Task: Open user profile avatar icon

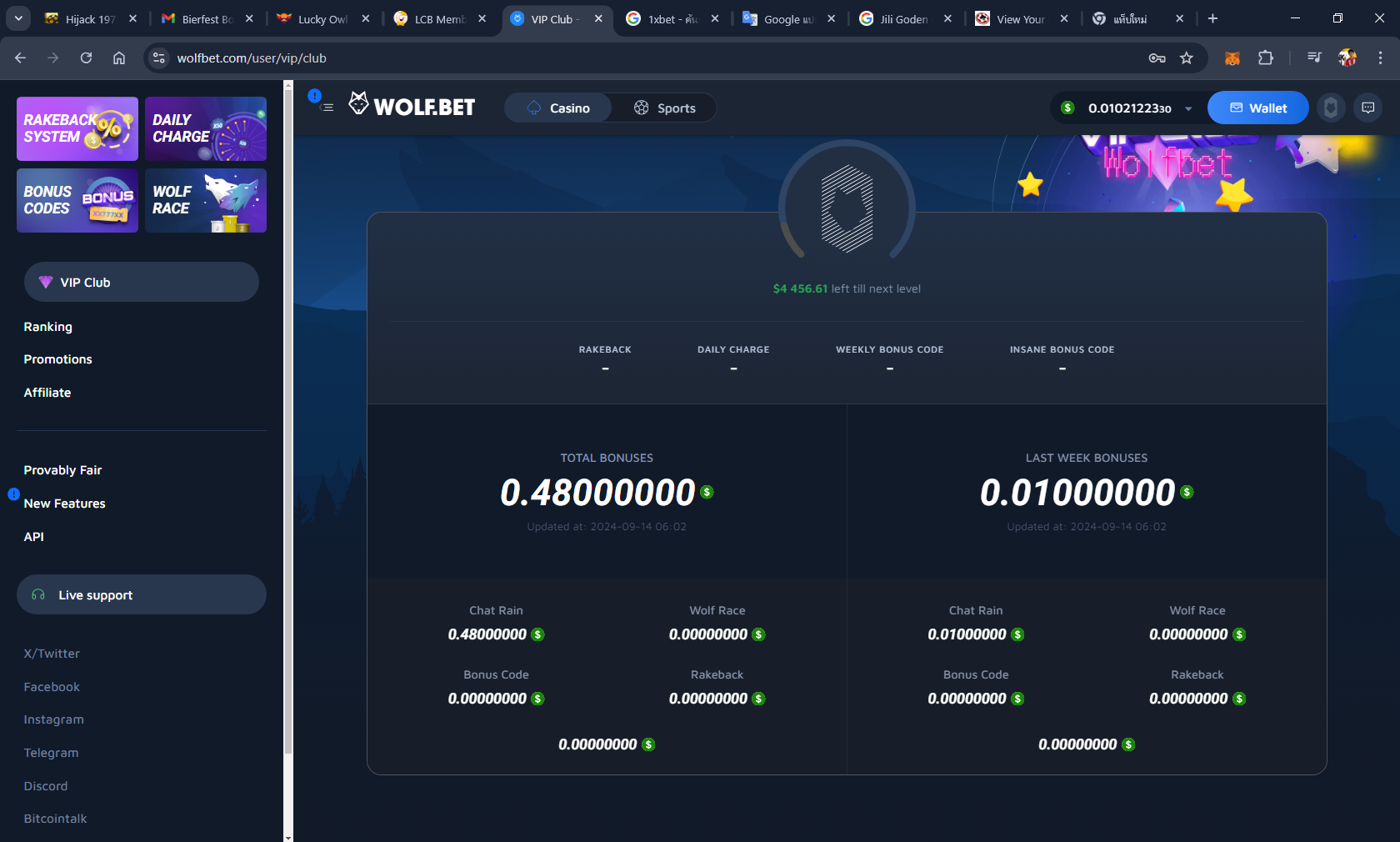Action: 1331,108
